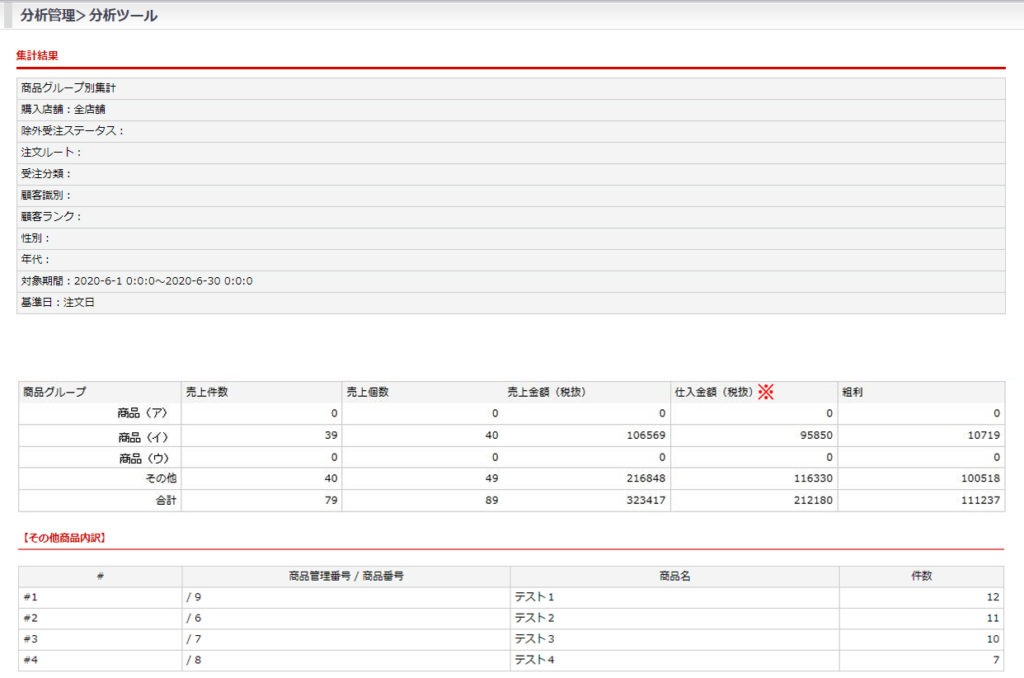
Task: Click the 商品（ア） row label
Action: pyautogui.click(x=143, y=413)
